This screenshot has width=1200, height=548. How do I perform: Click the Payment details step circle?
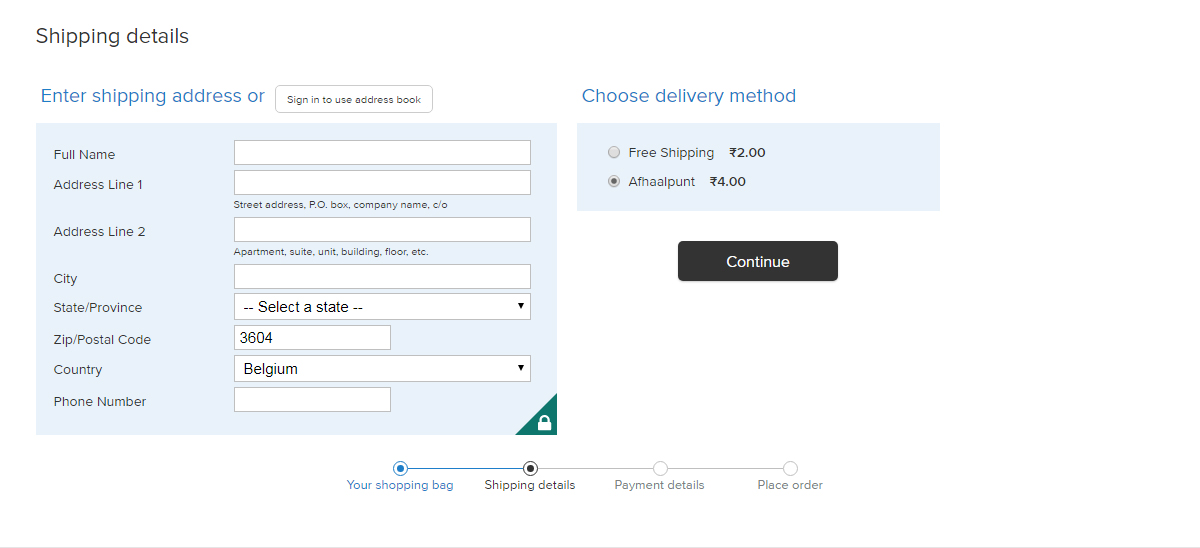tap(660, 468)
